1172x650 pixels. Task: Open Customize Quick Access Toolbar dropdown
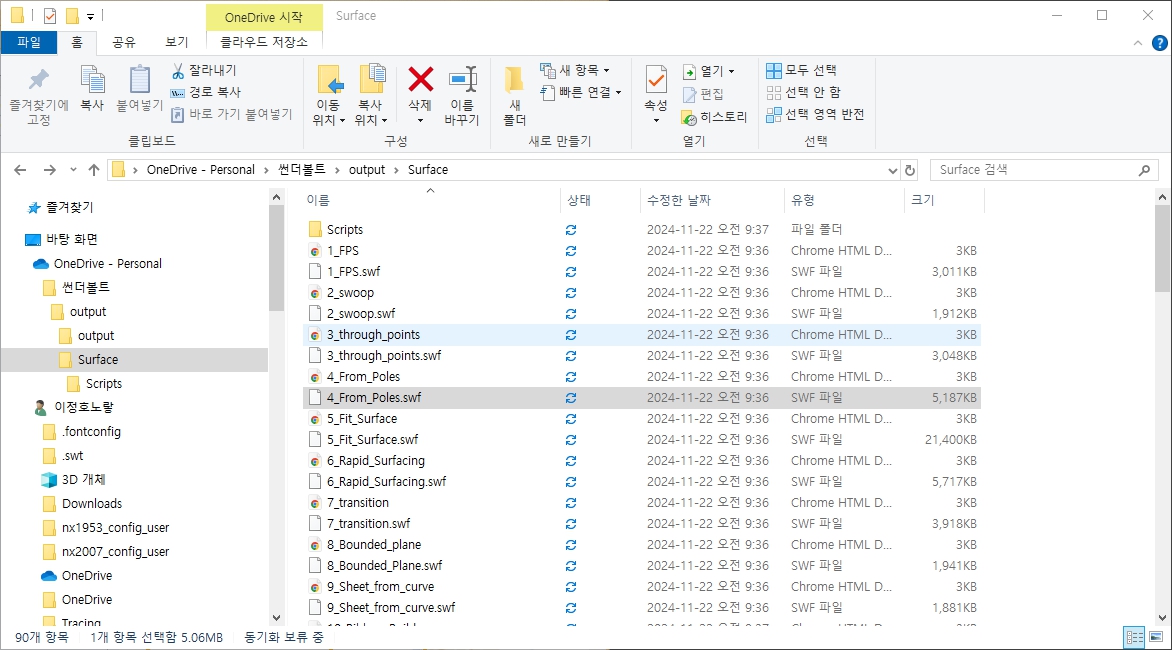point(90,16)
